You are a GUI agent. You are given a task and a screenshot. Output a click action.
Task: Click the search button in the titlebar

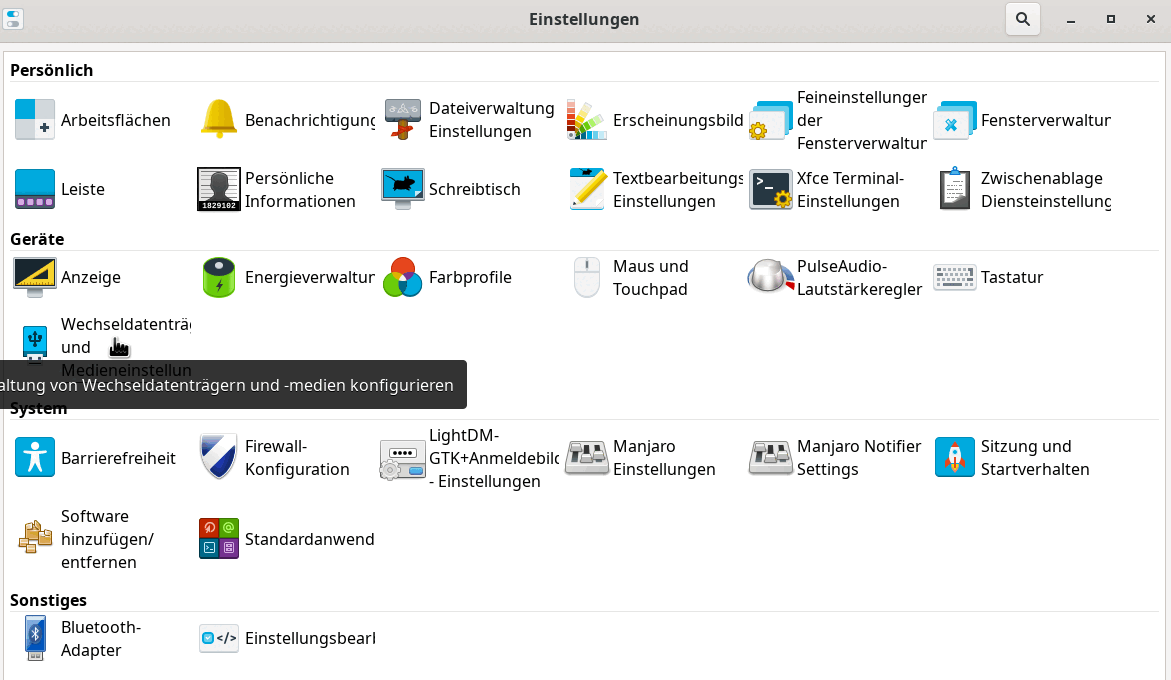tap(1022, 18)
